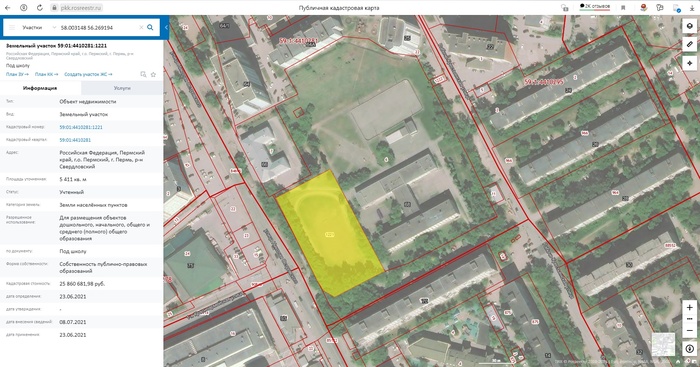Collapse the info side panel arrow
700x367 pixels.
[166, 27]
